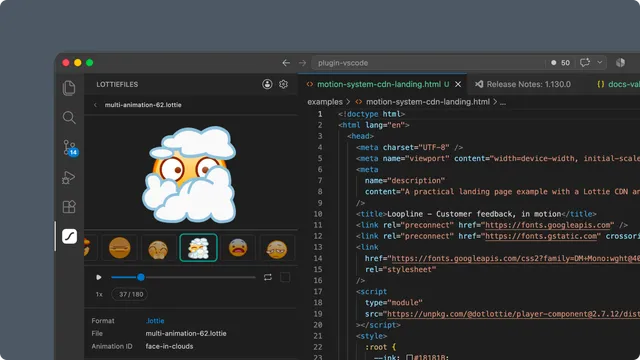Screen dimensions: 640x360
Task: Toggle animation loop
Action: tap(268, 277)
